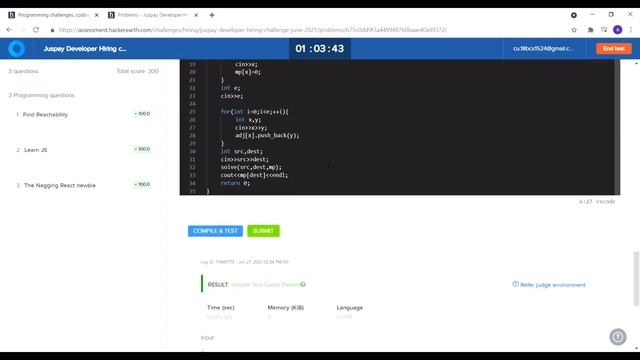Open Refer judge environment link
The height and width of the screenshot is (360, 640).
[x=549, y=285]
